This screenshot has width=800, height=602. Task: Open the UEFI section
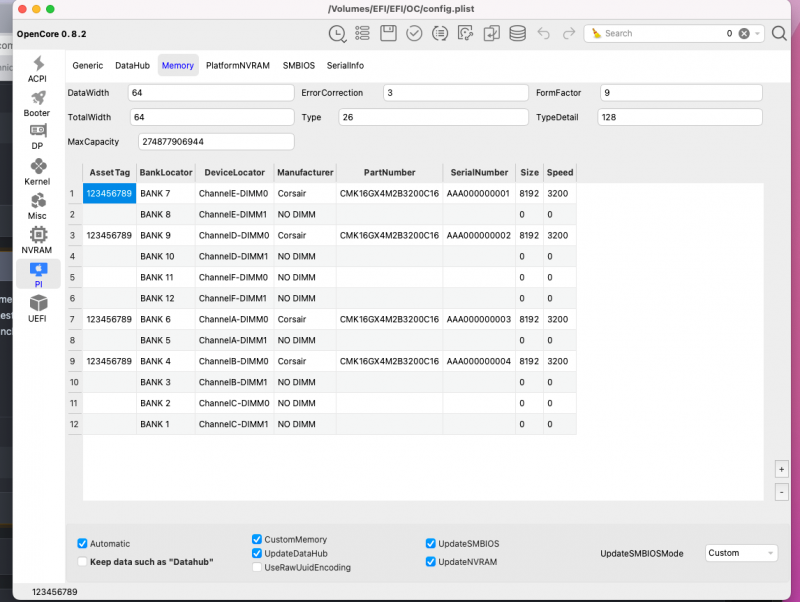[x=37, y=307]
